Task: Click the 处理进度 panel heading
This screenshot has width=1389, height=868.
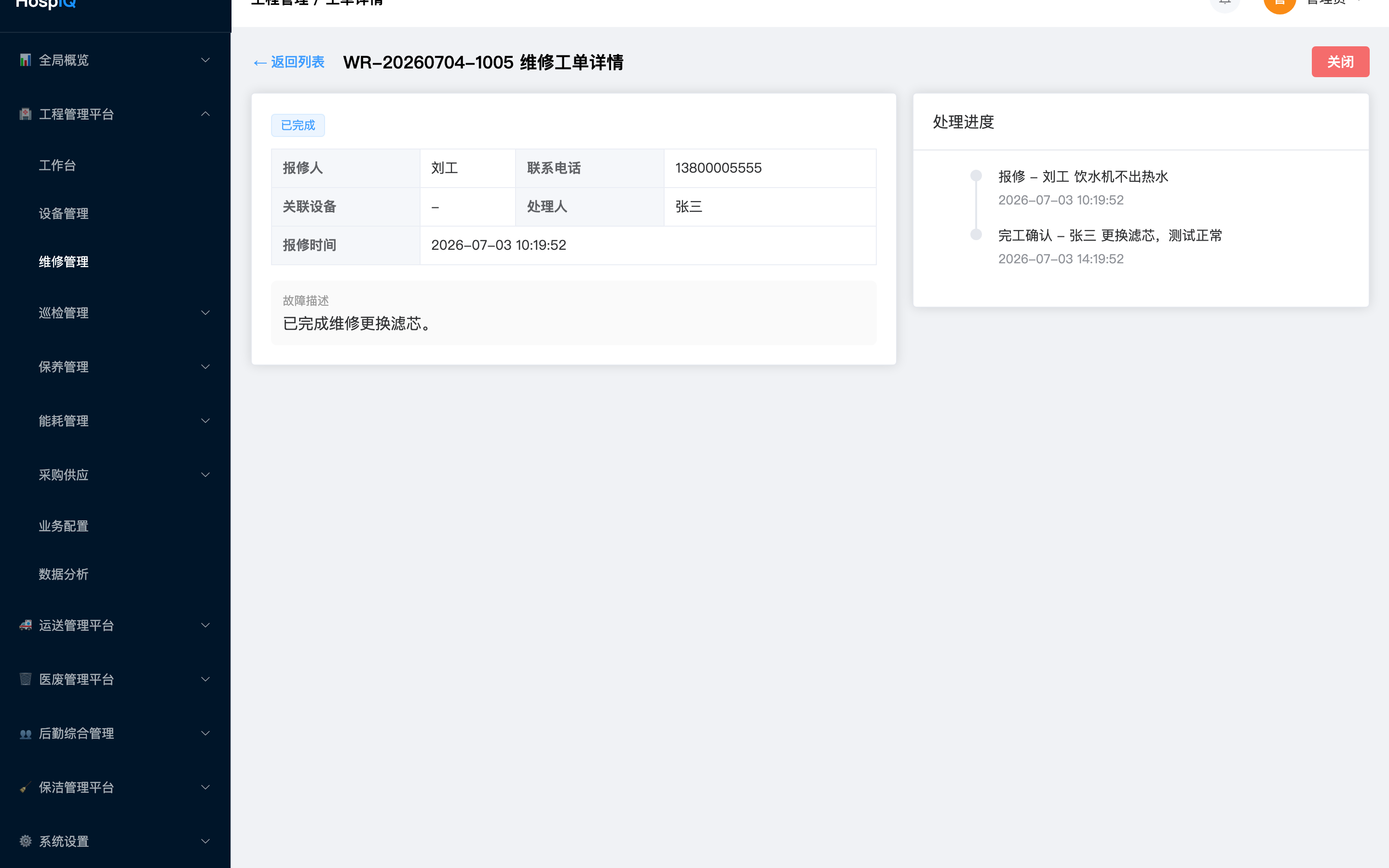Action: pyautogui.click(x=963, y=122)
